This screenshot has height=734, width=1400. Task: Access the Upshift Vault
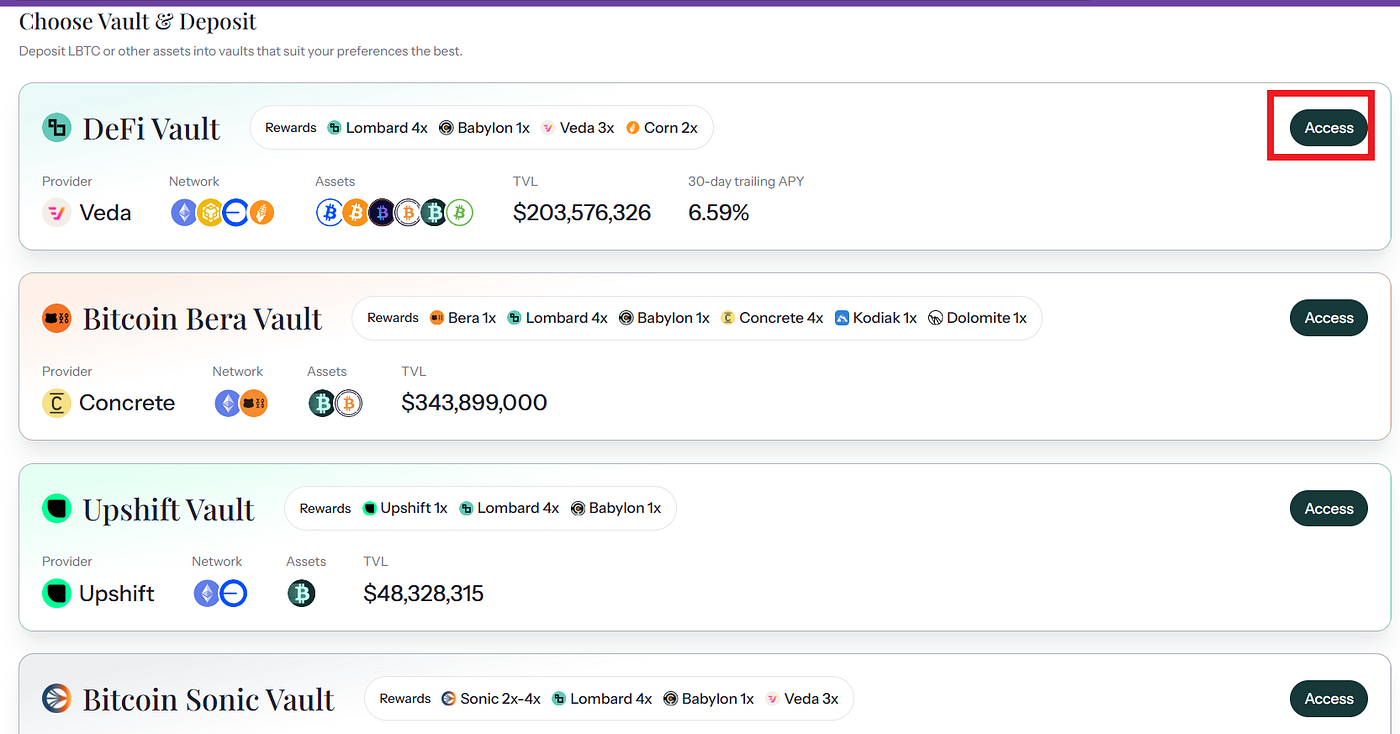(1328, 509)
